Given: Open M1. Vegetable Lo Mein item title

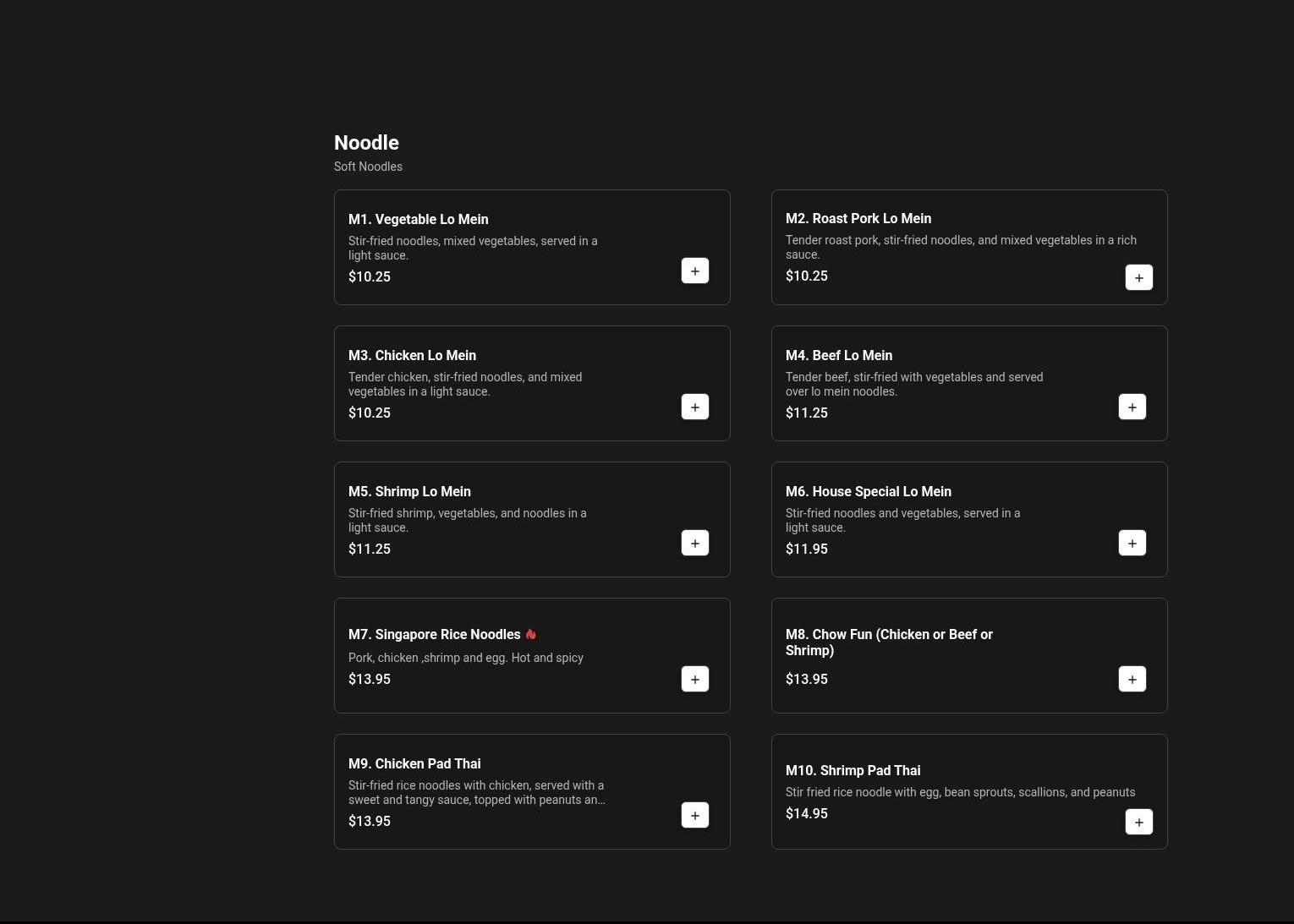Looking at the screenshot, I should (418, 219).
